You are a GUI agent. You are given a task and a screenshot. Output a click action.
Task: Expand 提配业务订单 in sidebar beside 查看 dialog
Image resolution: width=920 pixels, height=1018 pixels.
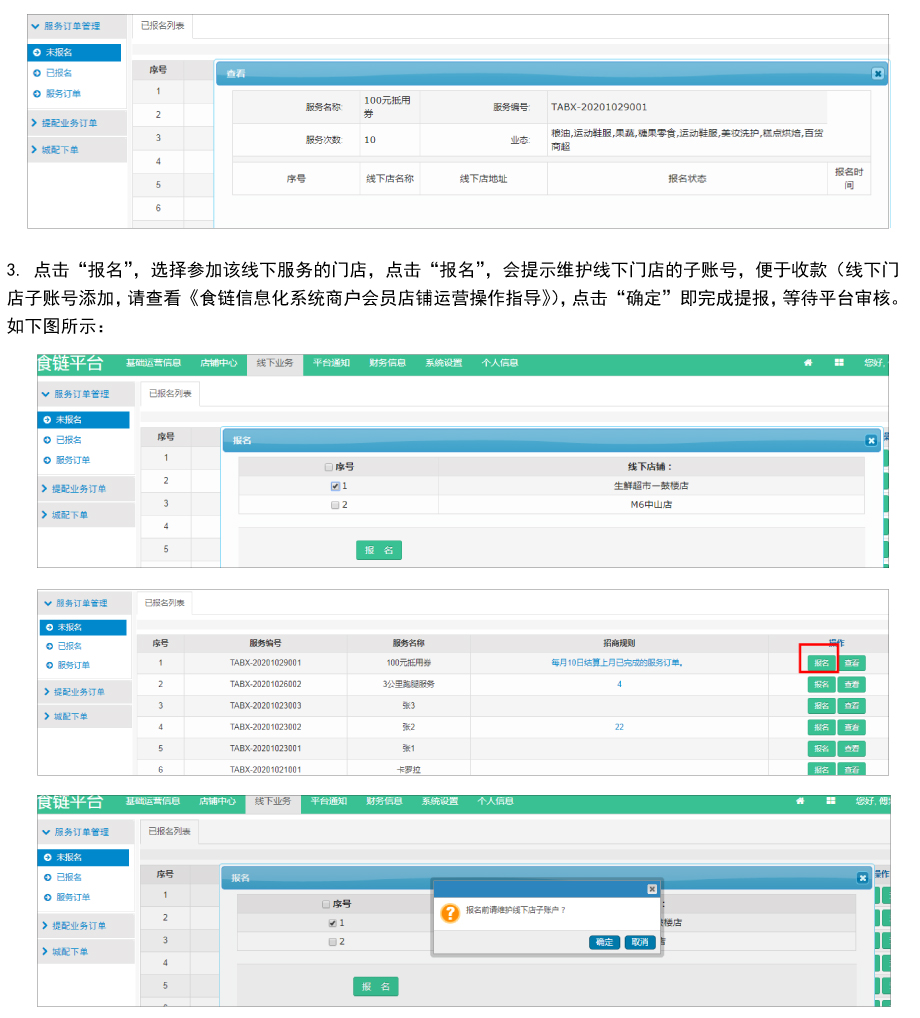click(x=35, y=123)
